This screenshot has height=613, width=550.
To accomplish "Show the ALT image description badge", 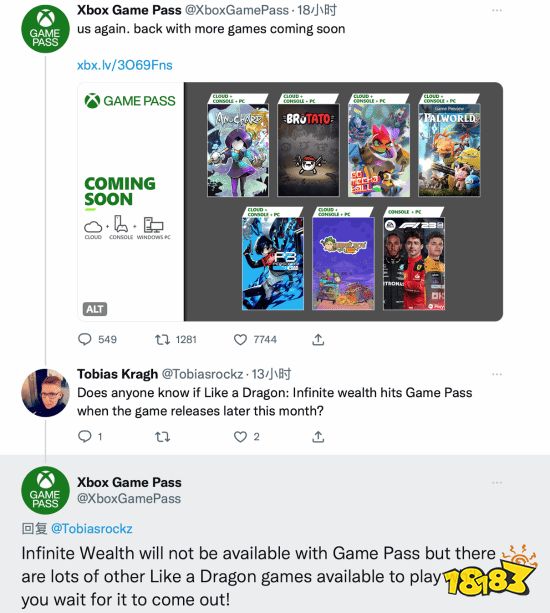I will click(x=95, y=309).
